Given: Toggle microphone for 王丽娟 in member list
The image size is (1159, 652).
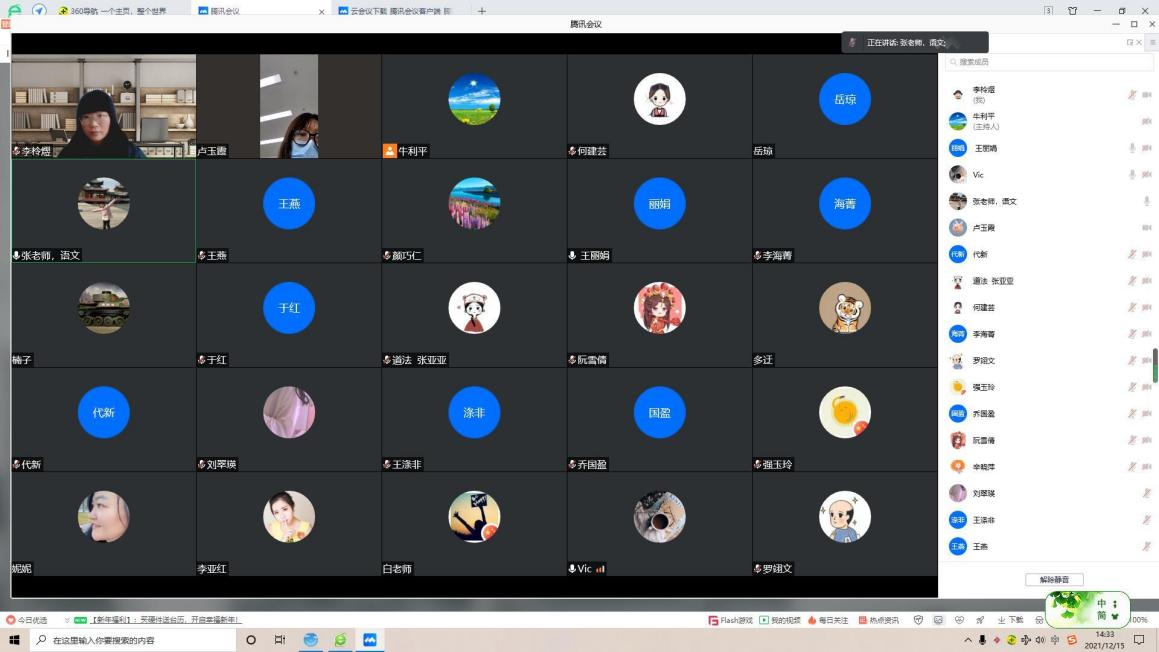Looking at the screenshot, I should [1132, 148].
